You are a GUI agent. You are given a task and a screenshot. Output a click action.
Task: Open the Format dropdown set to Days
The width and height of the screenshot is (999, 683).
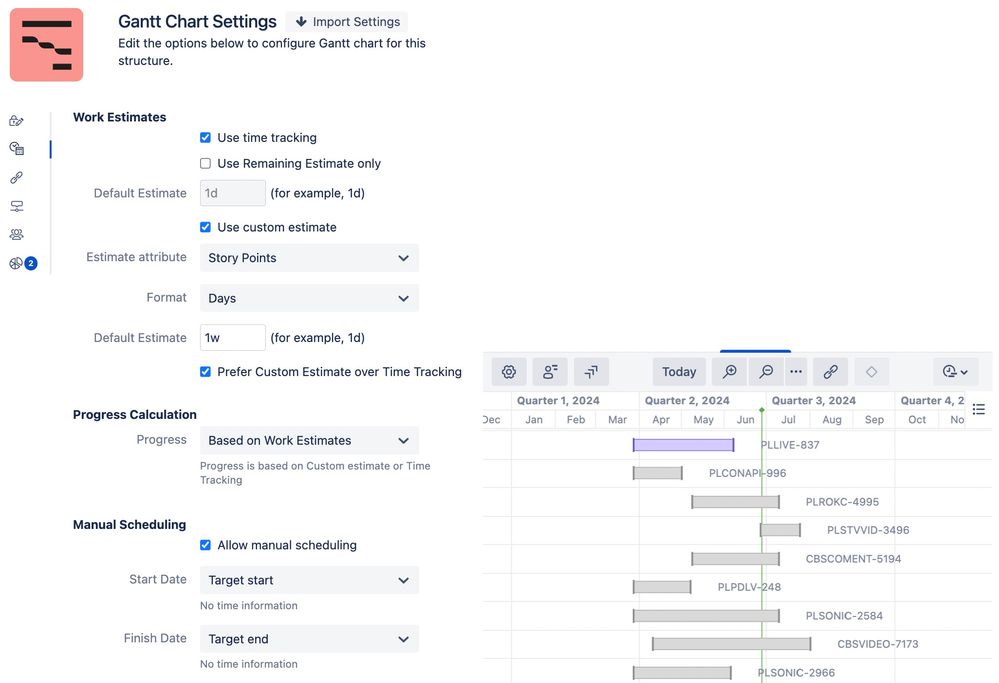(x=308, y=297)
